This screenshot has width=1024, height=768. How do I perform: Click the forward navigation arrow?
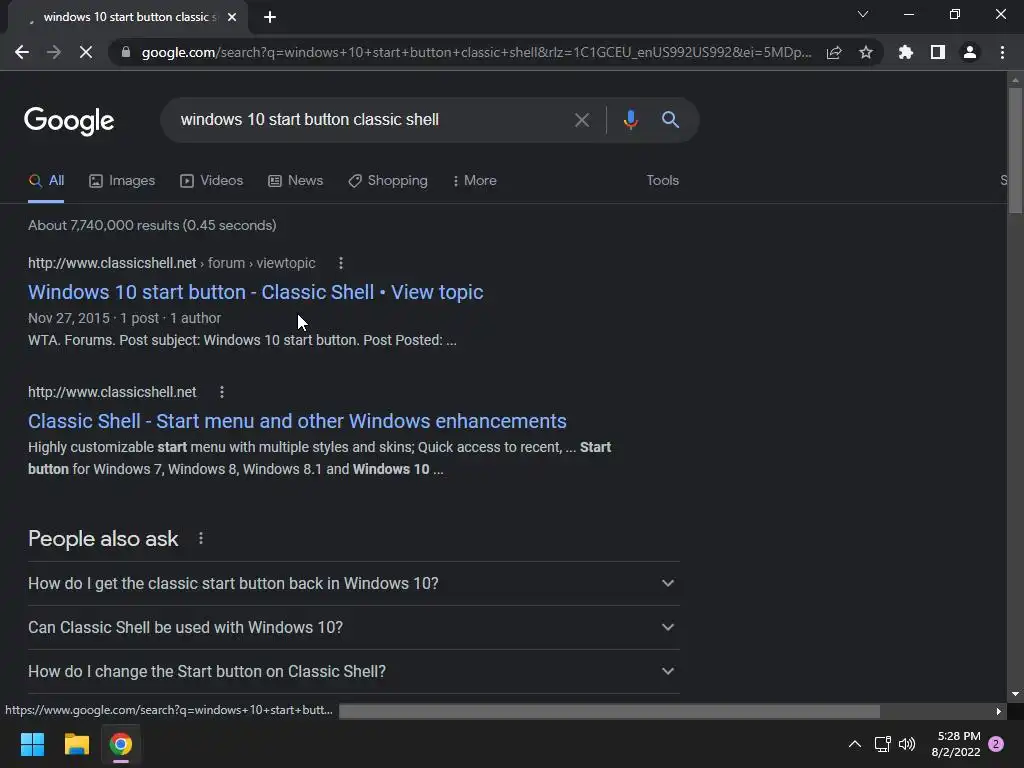point(54,52)
